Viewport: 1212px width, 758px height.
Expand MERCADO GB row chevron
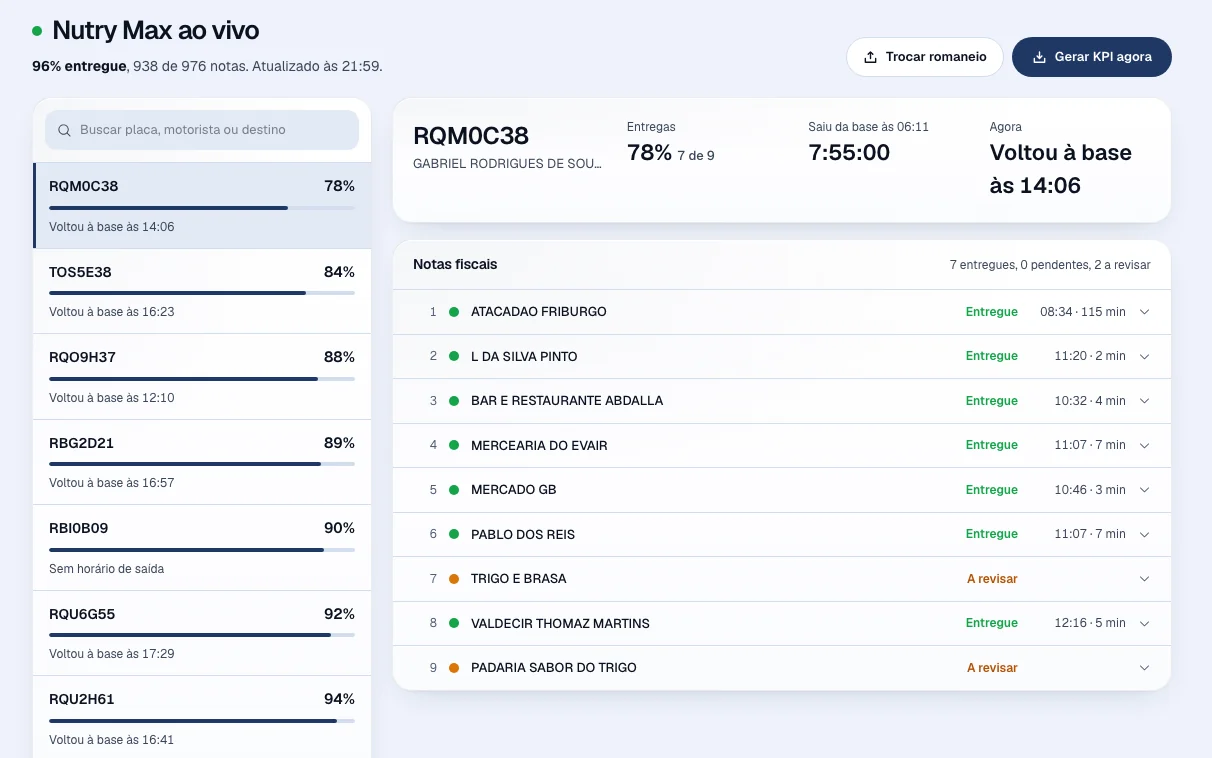tap(1145, 490)
